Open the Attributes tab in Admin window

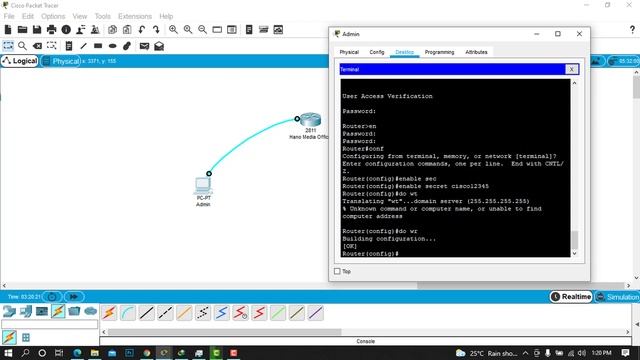pos(476,52)
